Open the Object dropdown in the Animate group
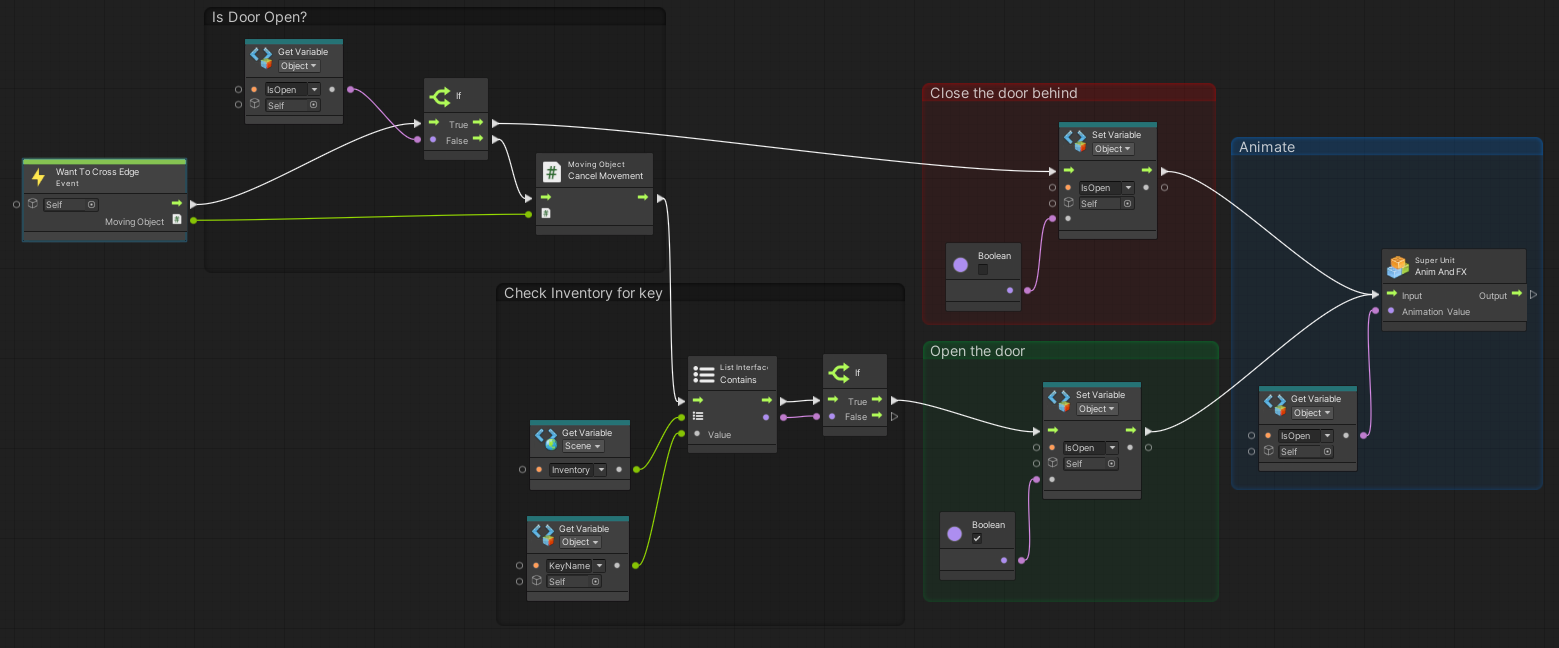This screenshot has width=1559, height=648. pos(1311,413)
